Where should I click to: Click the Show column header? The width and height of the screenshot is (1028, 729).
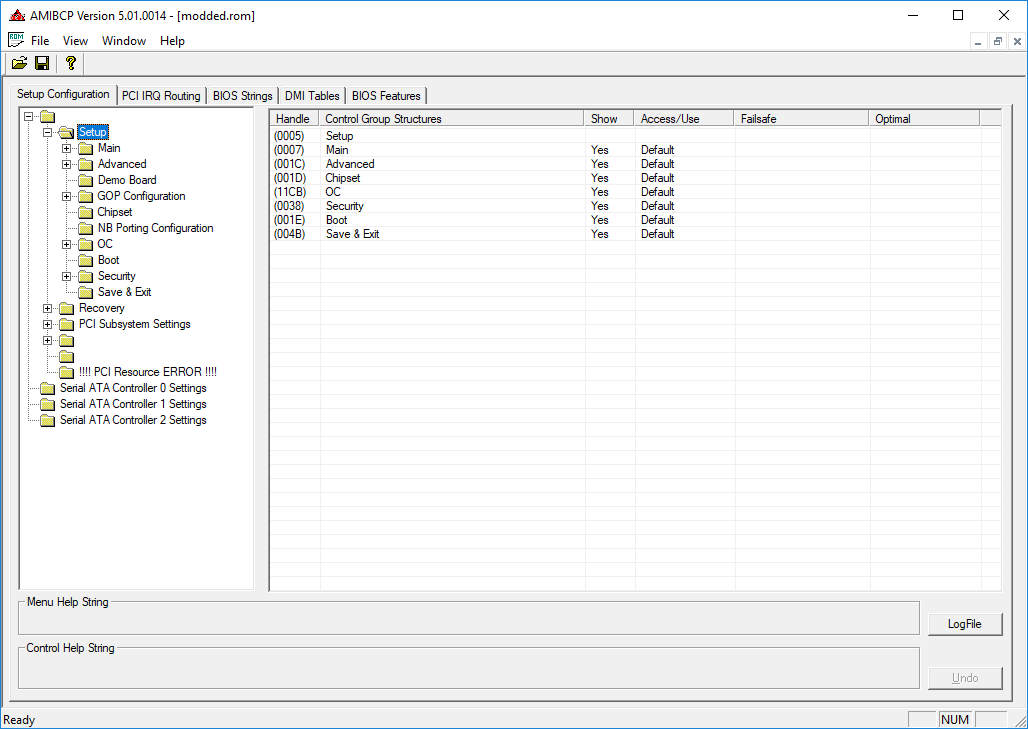tap(609, 119)
